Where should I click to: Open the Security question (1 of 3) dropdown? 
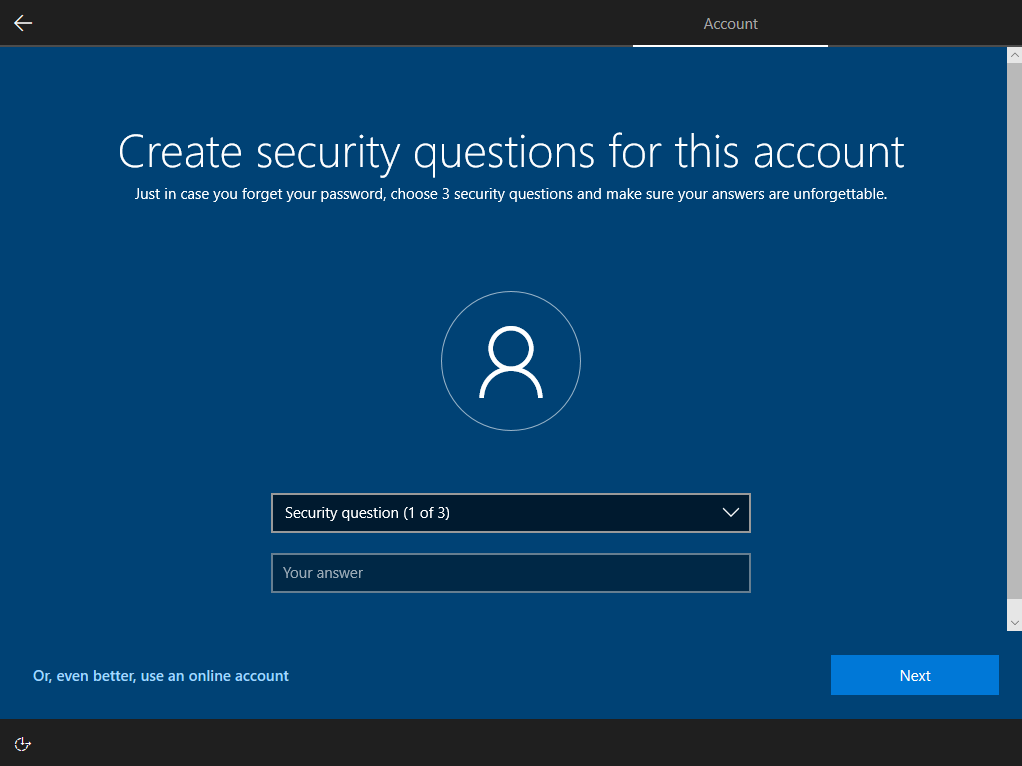(x=511, y=513)
